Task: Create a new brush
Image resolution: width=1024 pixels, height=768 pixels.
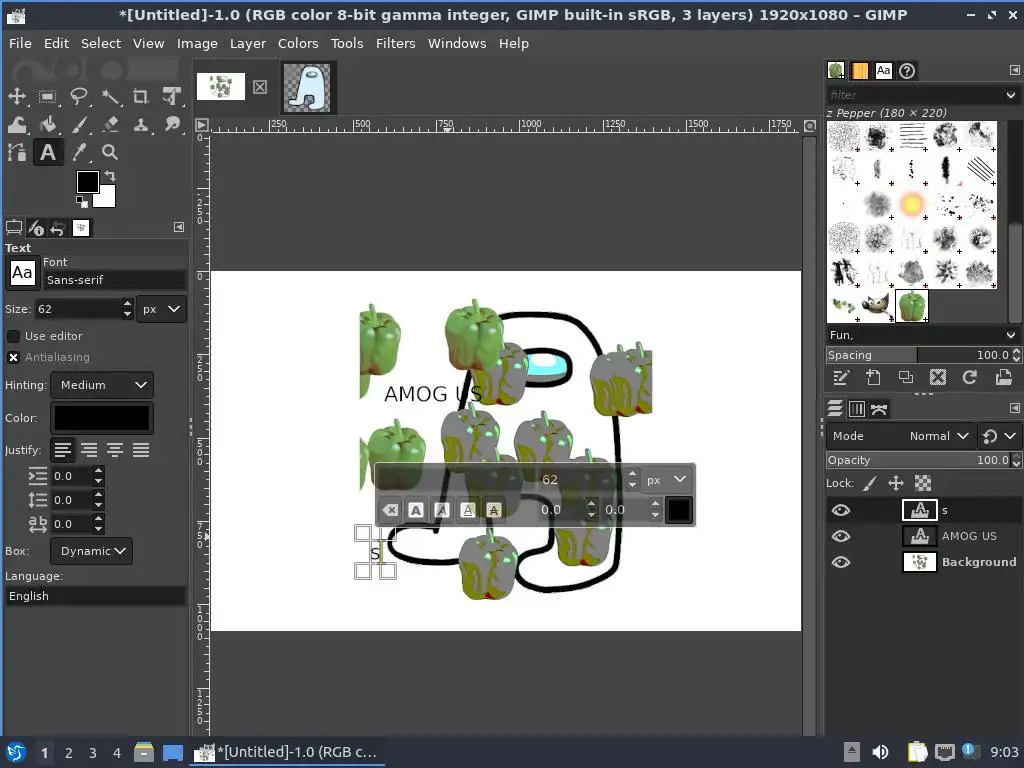Action: (x=873, y=377)
